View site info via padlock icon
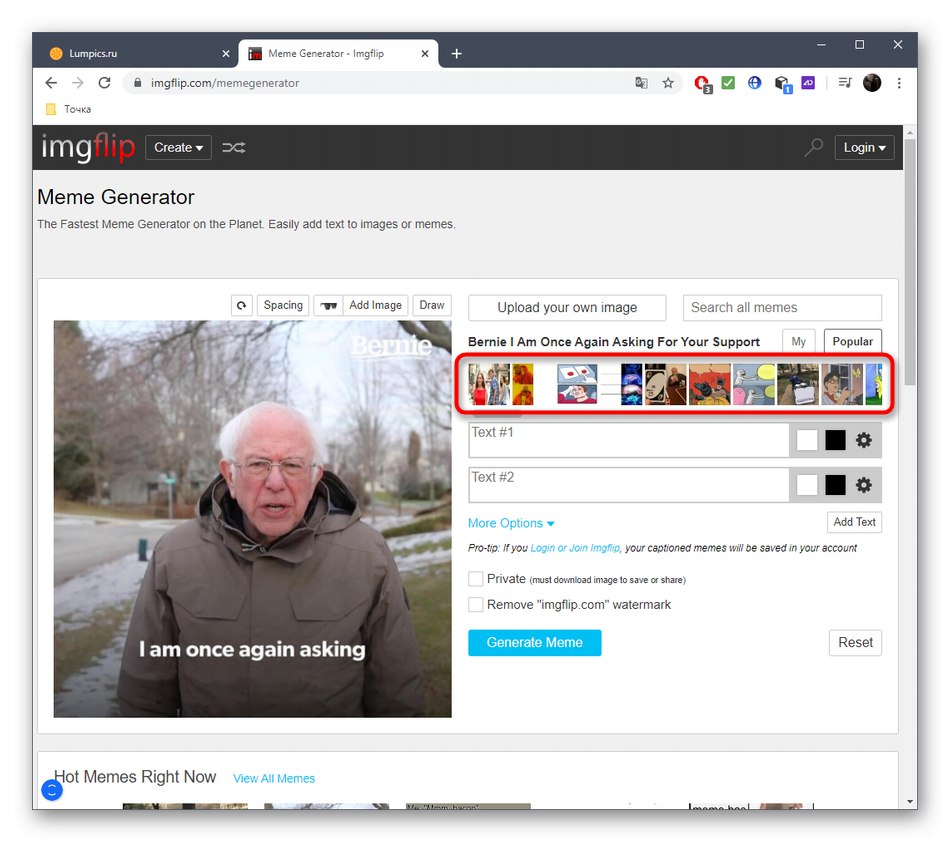 (138, 83)
